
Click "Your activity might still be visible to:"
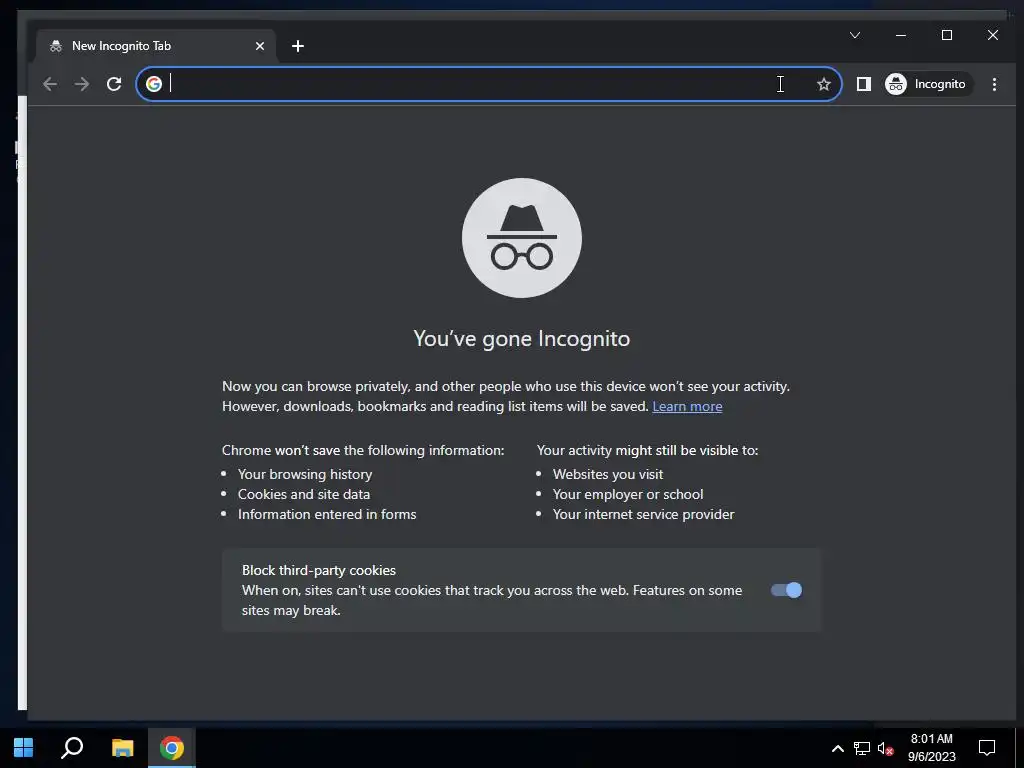pyautogui.click(x=647, y=450)
